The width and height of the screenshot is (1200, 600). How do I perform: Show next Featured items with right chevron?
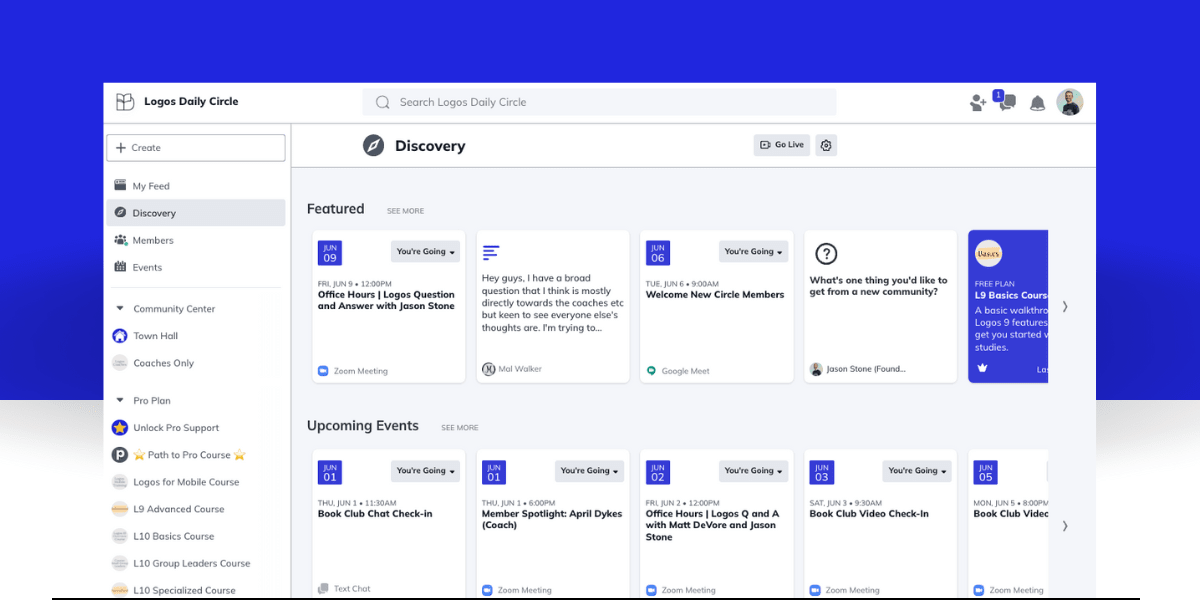(x=1065, y=307)
